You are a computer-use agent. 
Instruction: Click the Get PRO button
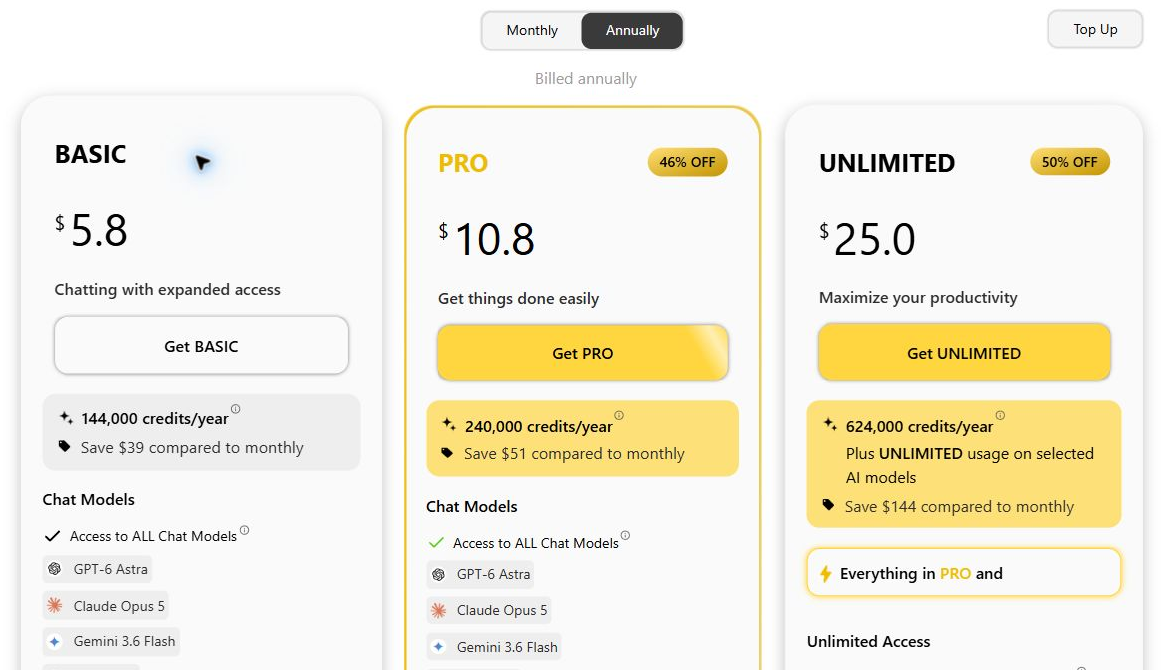pos(582,354)
